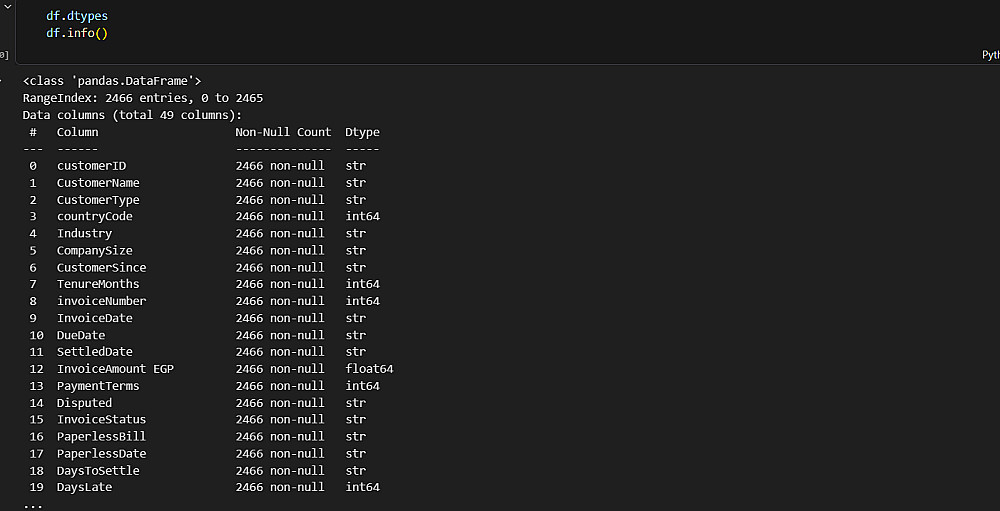Viewport: 1000px width, 511px height.
Task: Click the float64 dtype value
Action: point(369,369)
